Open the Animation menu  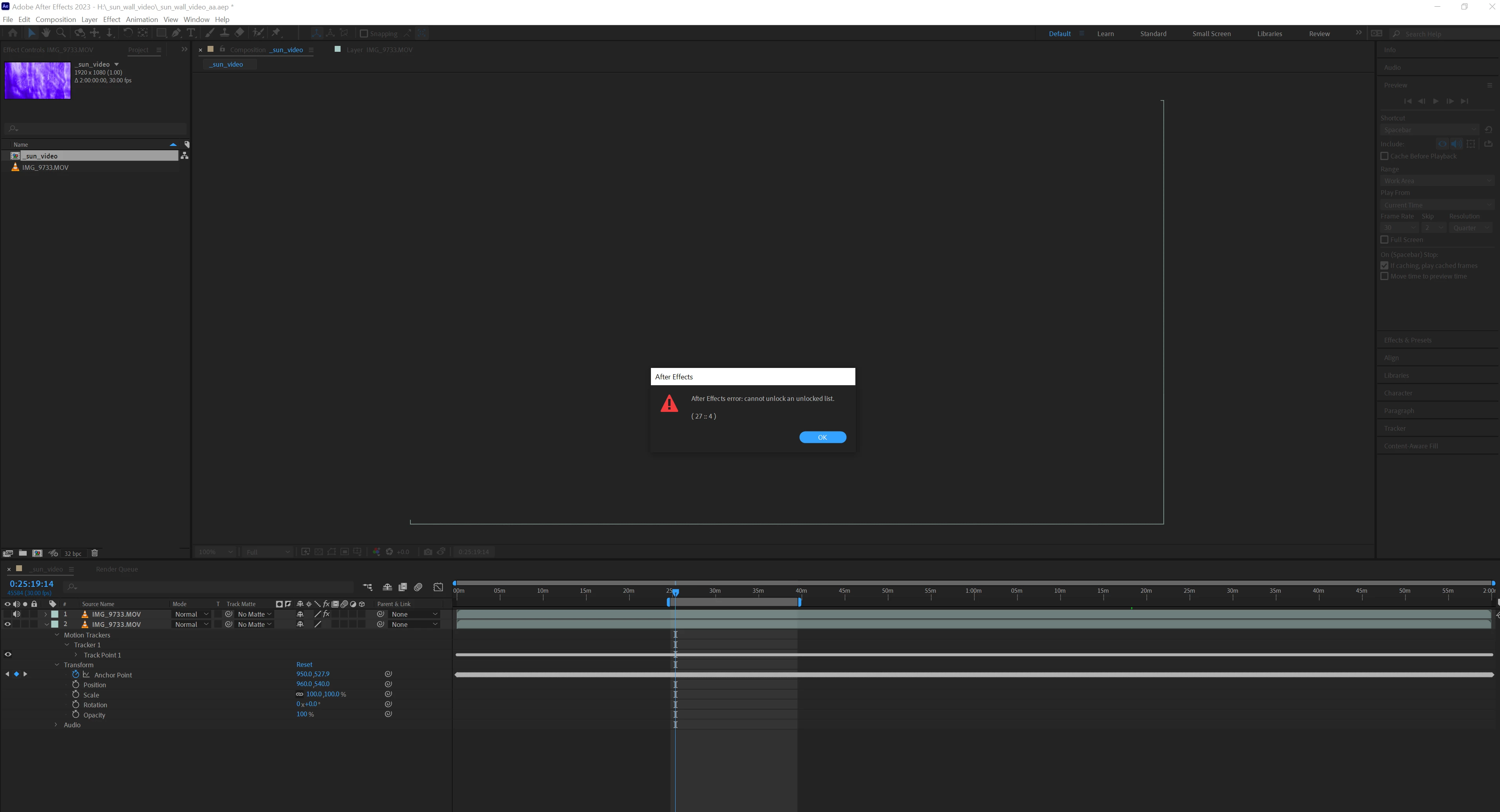tap(142, 19)
